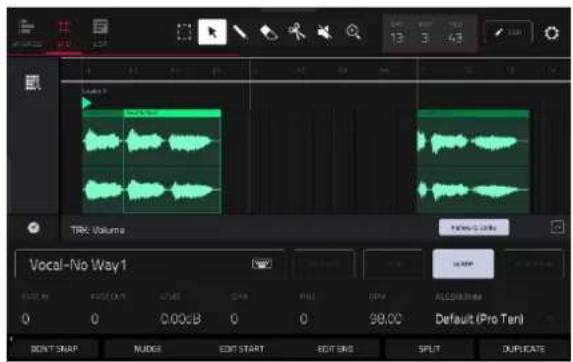Select the magnifier zoom tool
Viewport: 573px width, 362px height.
[x=353, y=32]
